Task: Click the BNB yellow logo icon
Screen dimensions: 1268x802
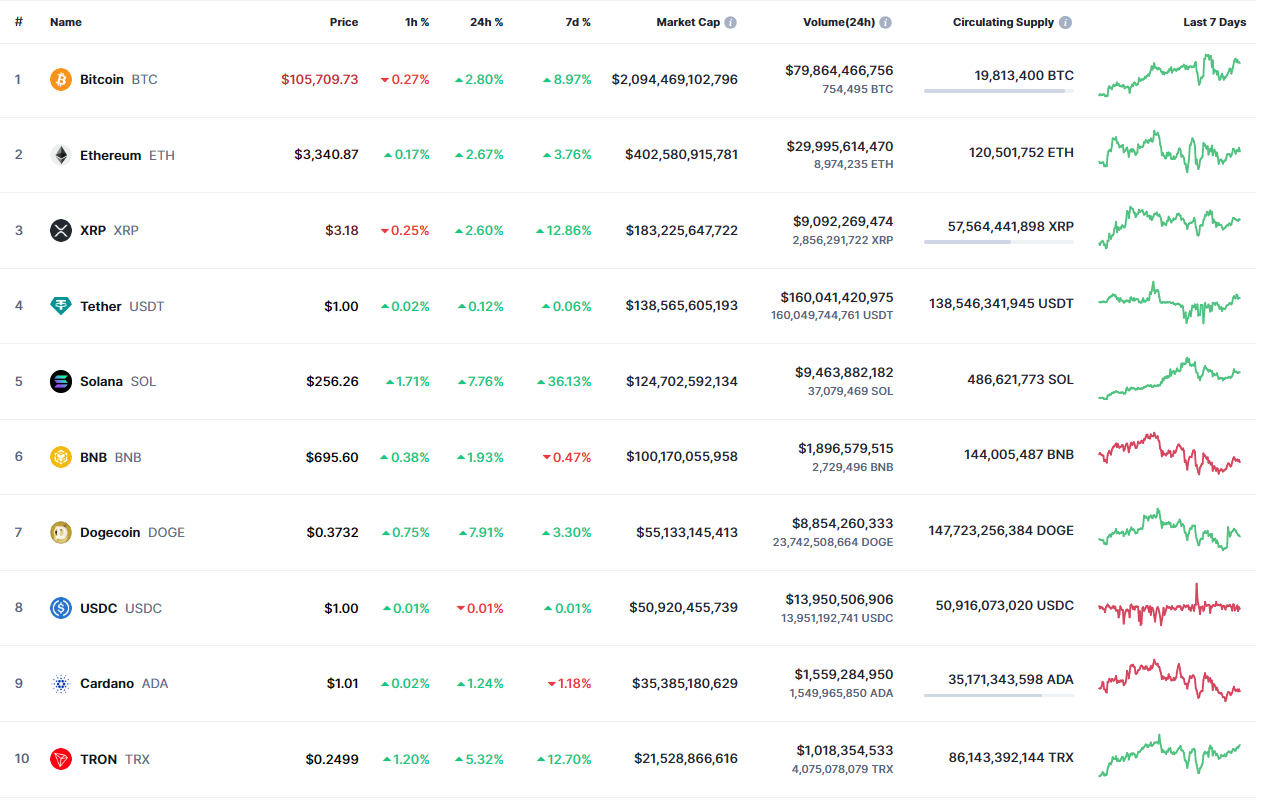Action: (61, 457)
